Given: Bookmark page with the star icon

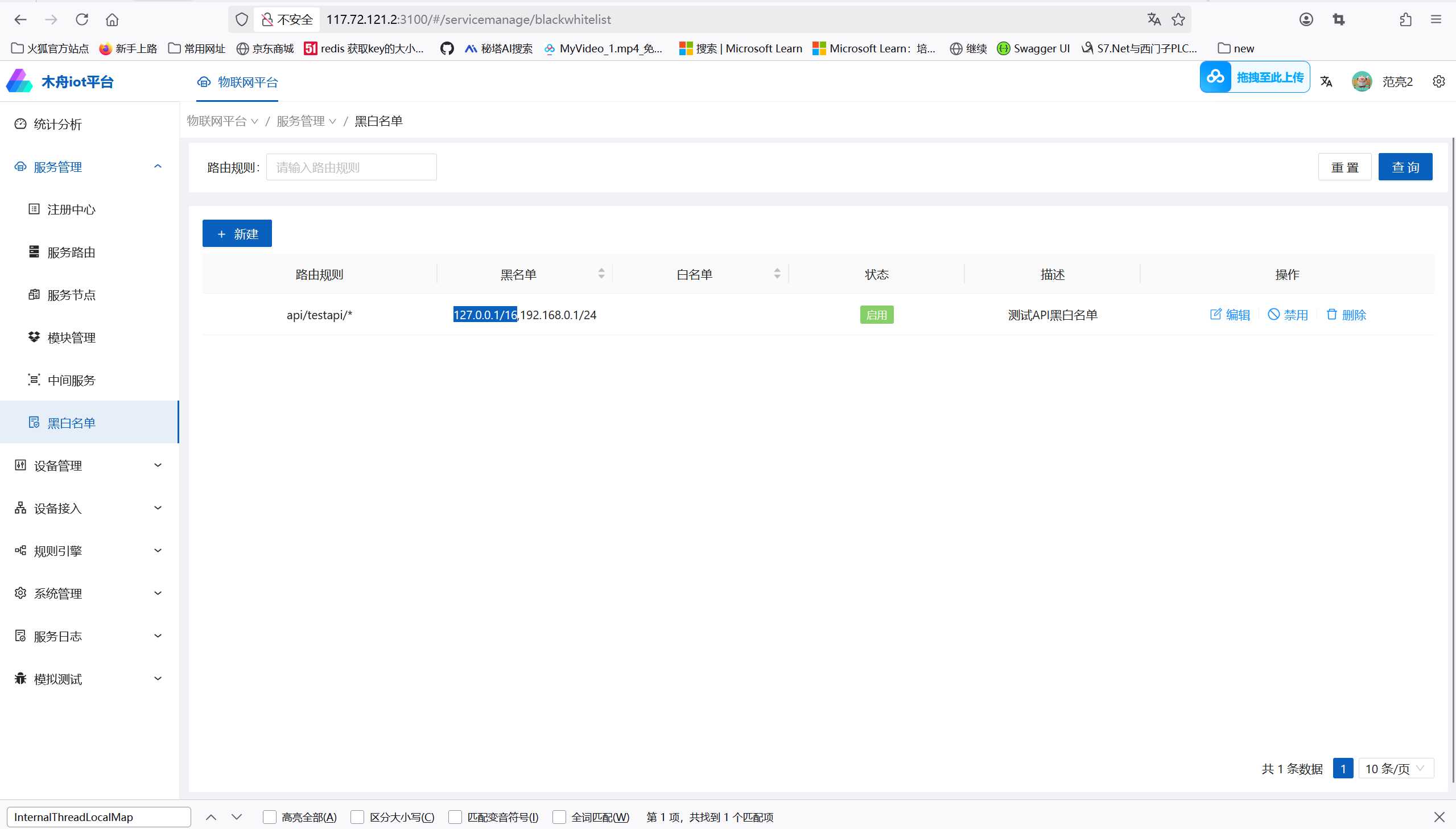Looking at the screenshot, I should [1178, 19].
